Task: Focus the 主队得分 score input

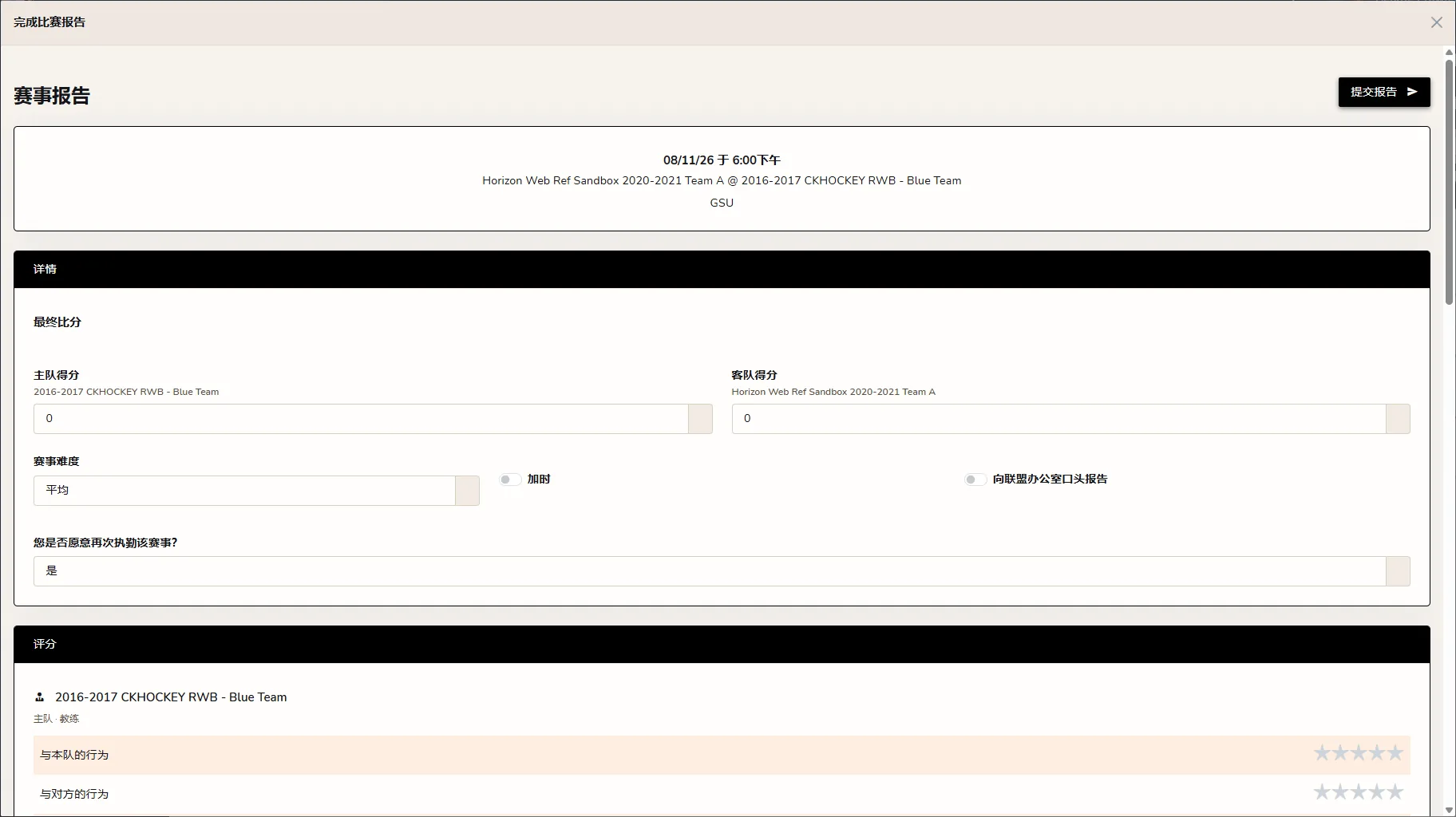Action: coord(361,419)
